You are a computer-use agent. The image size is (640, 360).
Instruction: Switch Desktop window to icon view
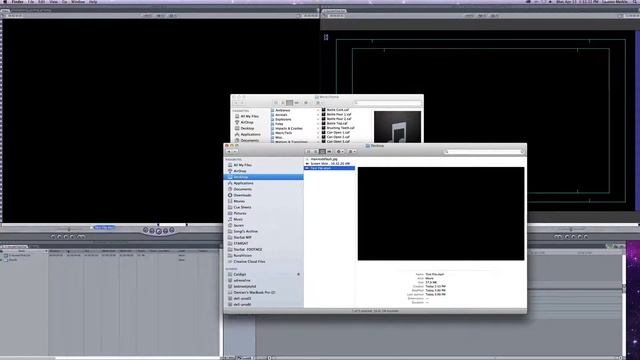pyautogui.click(x=309, y=151)
